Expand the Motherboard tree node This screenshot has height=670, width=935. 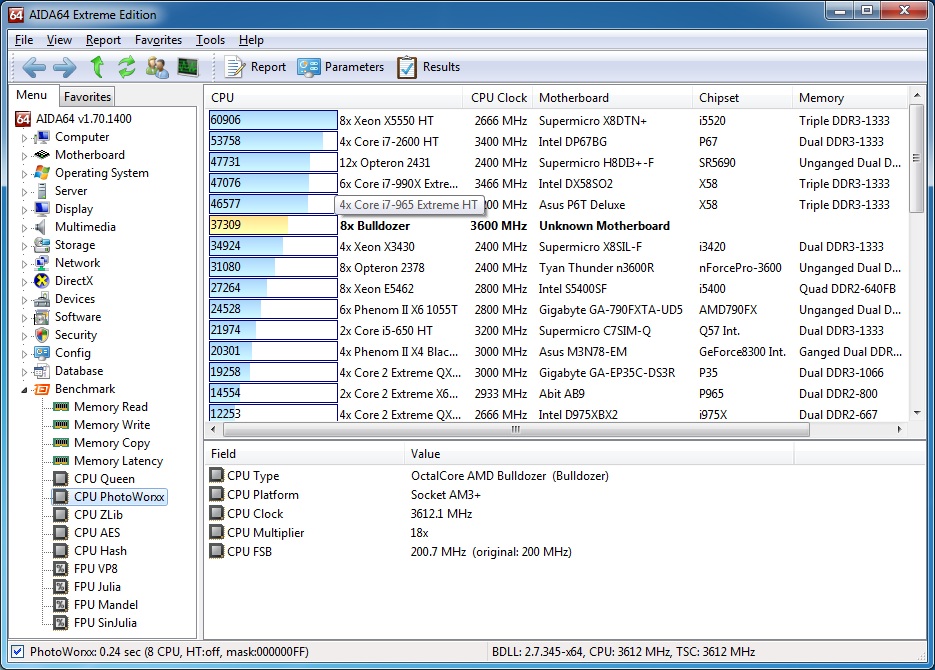pyautogui.click(x=24, y=156)
